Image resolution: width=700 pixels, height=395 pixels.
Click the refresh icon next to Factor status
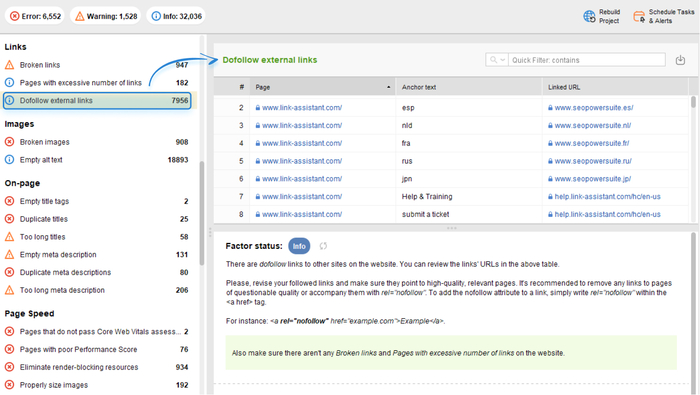323,246
